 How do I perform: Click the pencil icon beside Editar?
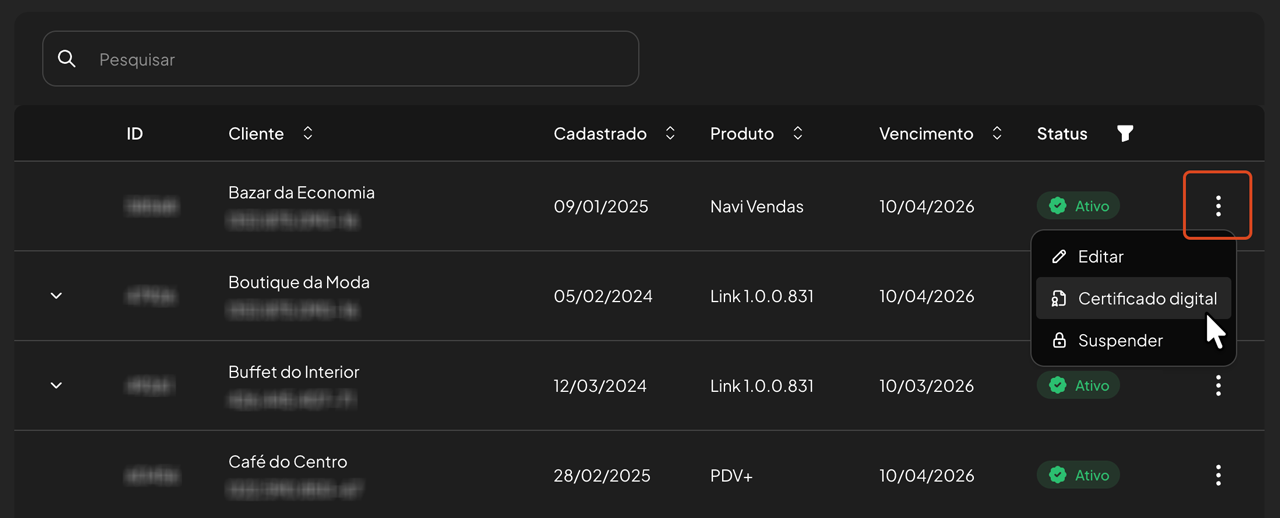1059,257
